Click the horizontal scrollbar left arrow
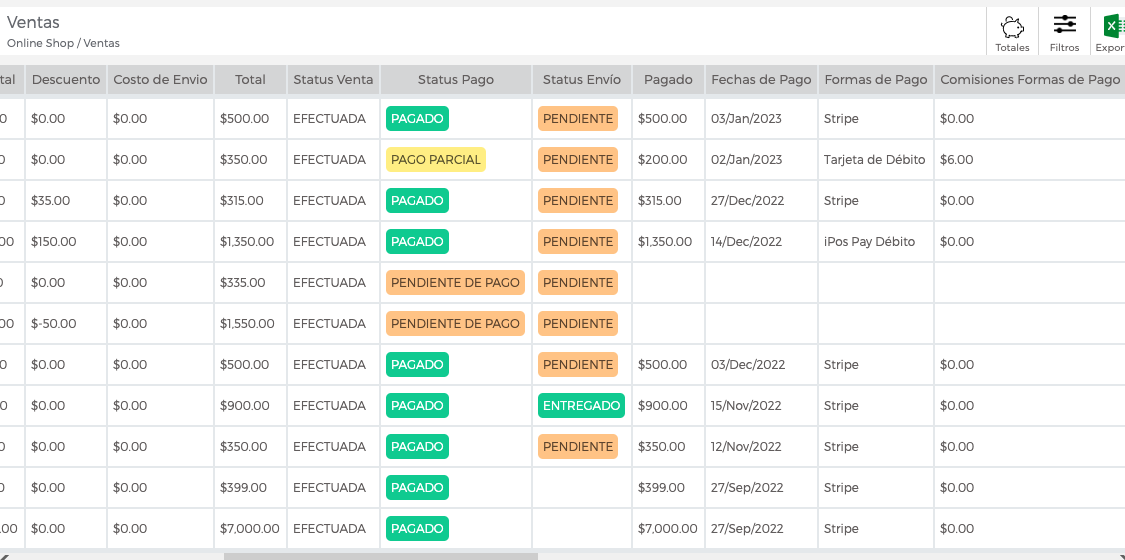 coord(4,556)
